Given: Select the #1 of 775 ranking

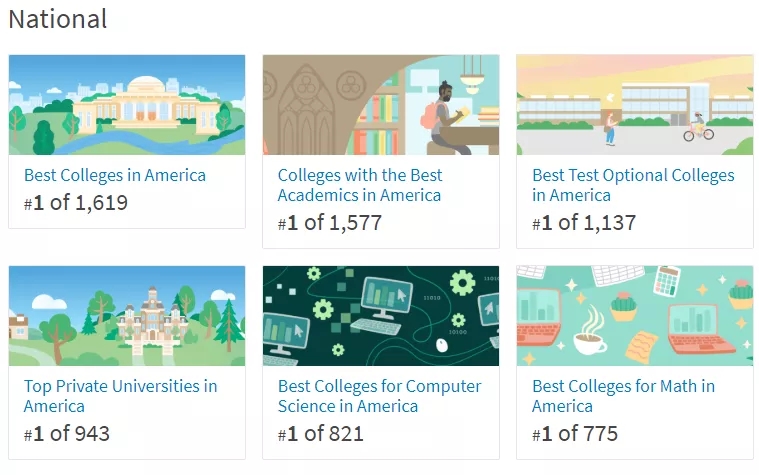Looking at the screenshot, I should point(575,434).
